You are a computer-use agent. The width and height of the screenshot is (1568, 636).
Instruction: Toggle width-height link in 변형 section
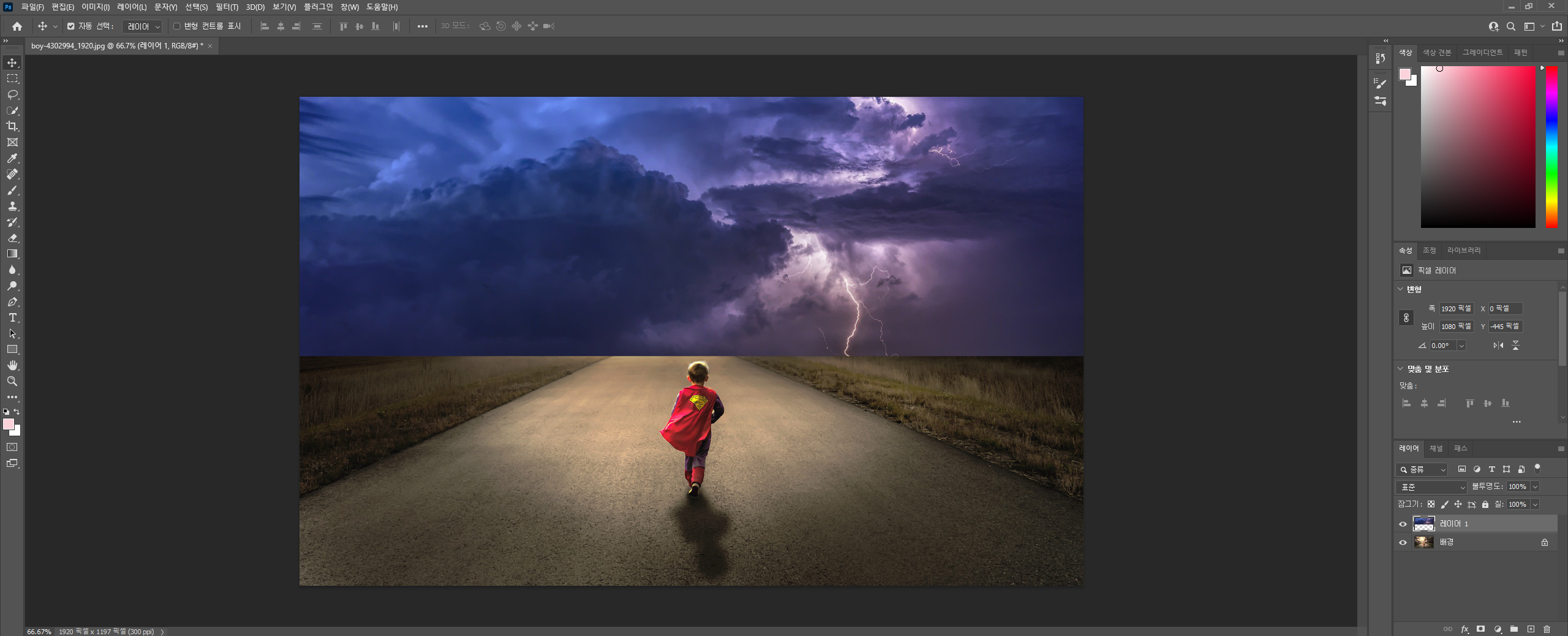coord(1406,317)
